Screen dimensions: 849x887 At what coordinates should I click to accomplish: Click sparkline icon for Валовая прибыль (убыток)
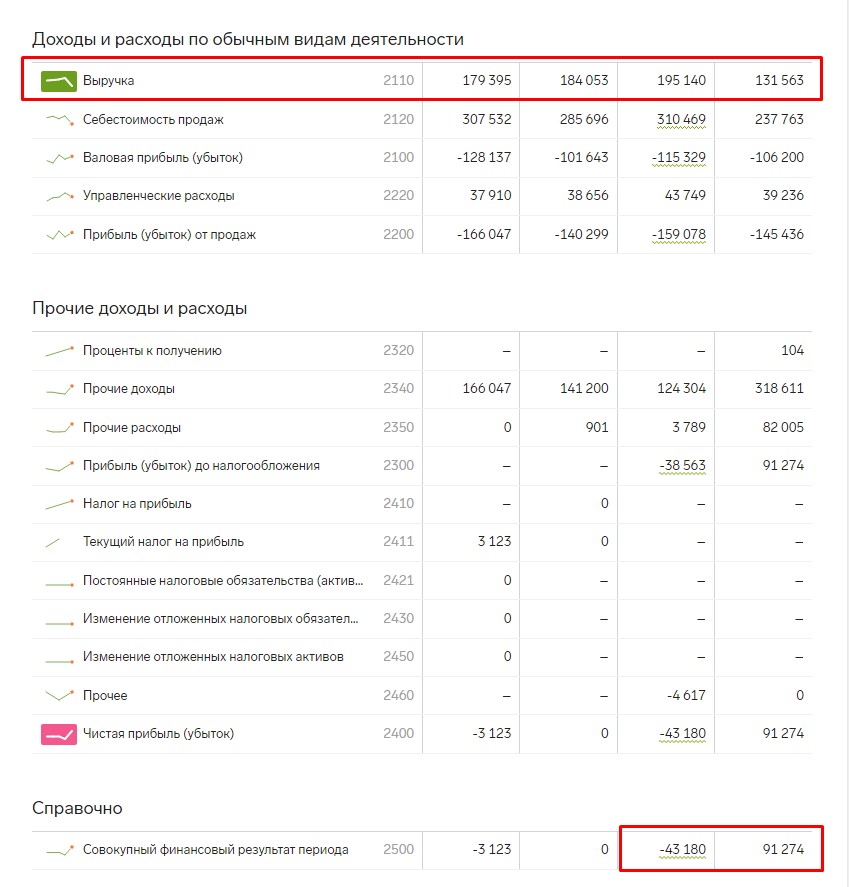pyautogui.click(x=59, y=158)
